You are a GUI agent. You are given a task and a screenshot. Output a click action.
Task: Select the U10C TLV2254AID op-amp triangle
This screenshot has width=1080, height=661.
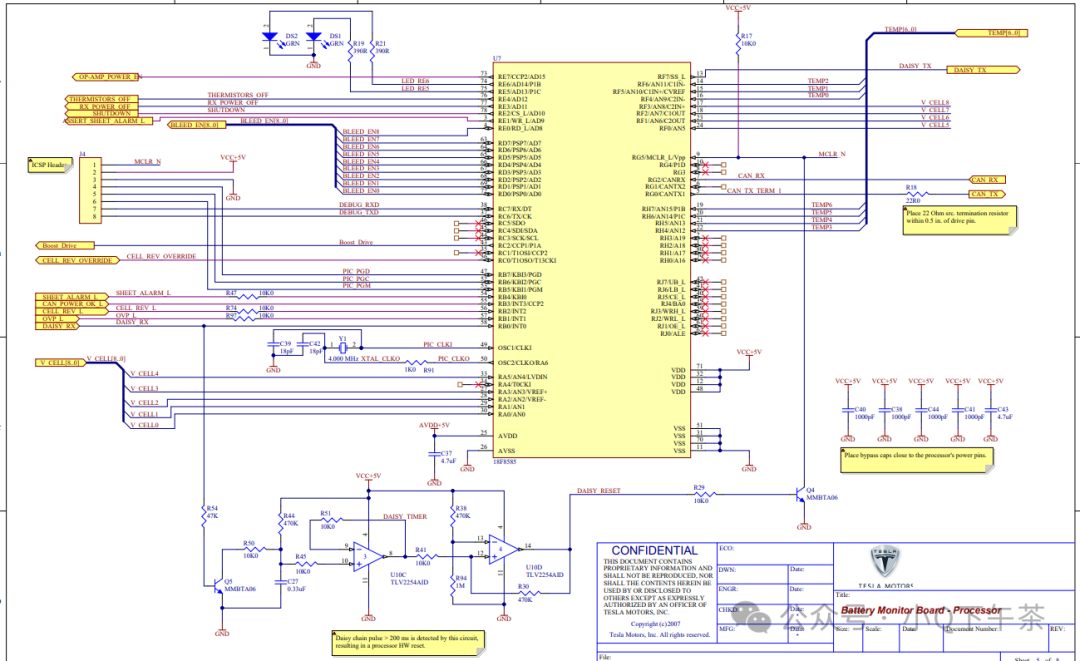pyautogui.click(x=368, y=556)
